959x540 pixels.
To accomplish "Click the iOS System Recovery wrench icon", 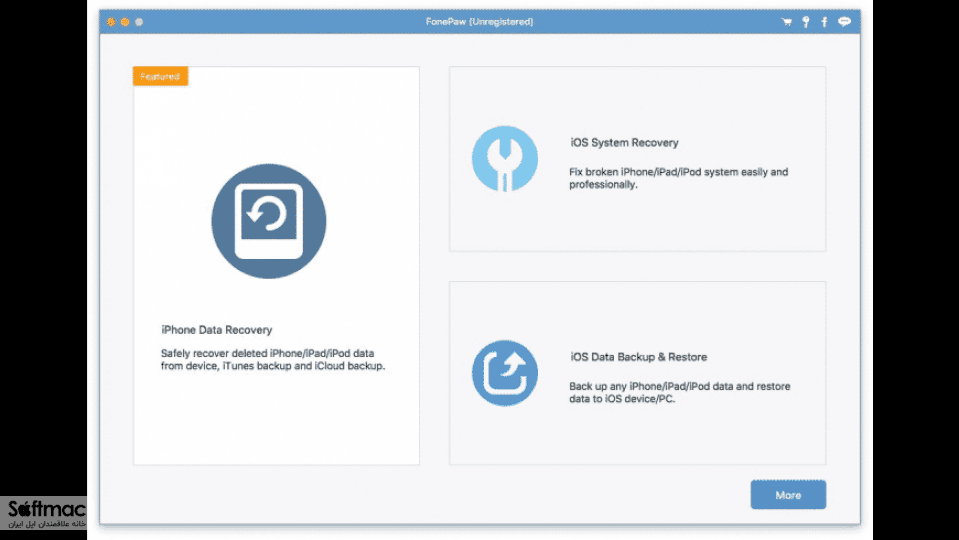I will coord(505,159).
